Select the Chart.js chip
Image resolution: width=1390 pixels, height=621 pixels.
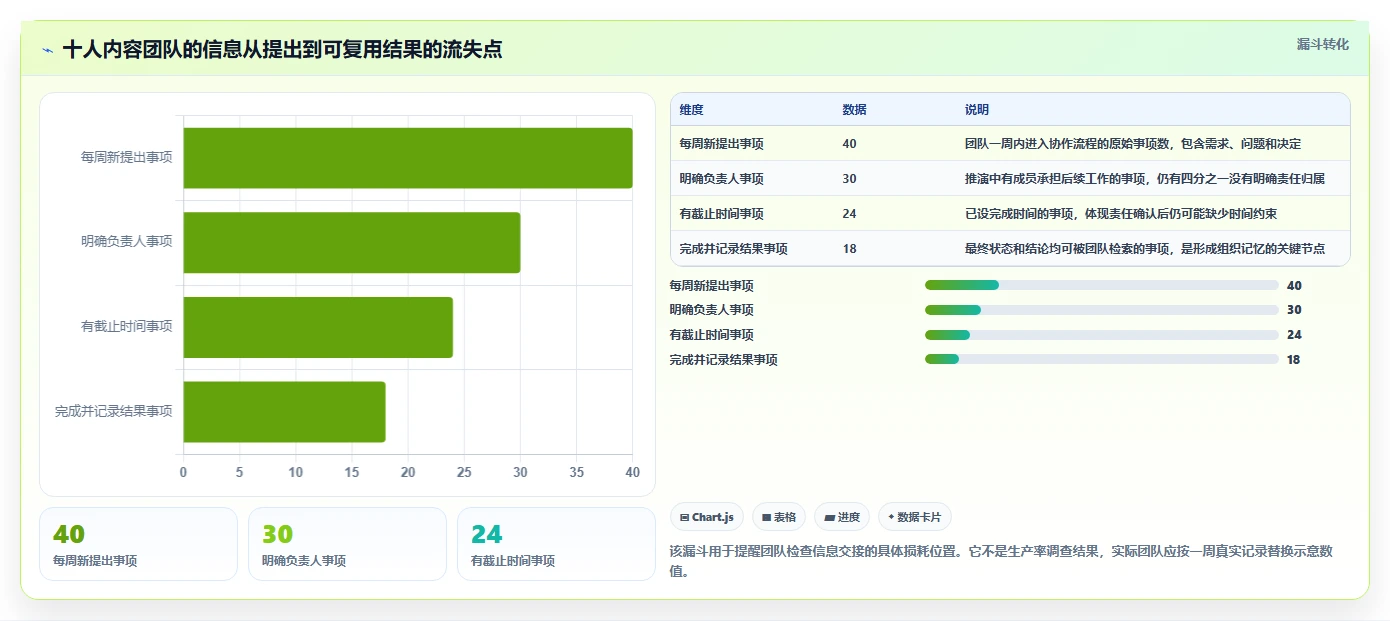click(x=707, y=517)
